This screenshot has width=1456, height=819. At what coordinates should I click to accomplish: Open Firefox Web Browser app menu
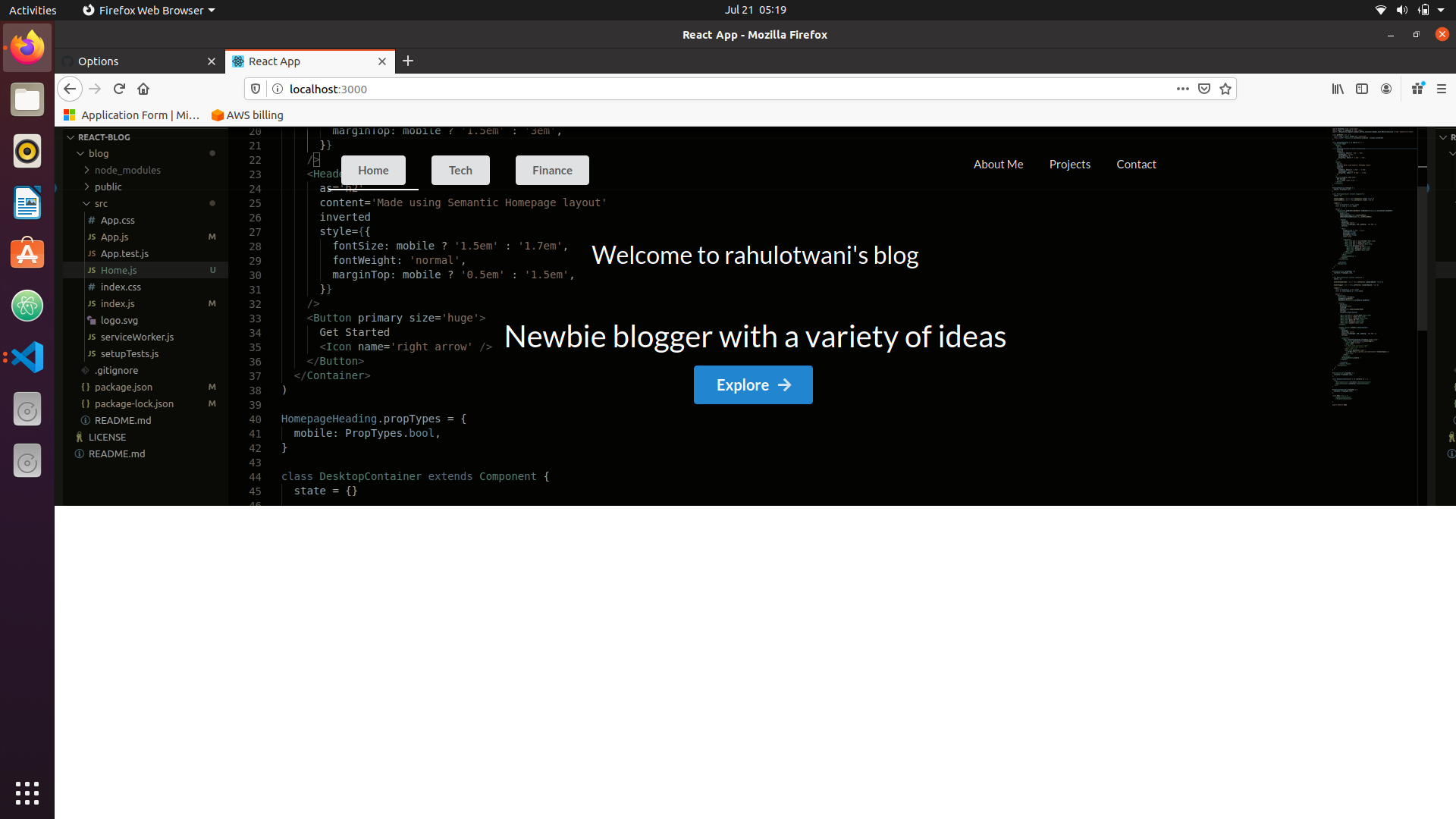pyautogui.click(x=149, y=10)
